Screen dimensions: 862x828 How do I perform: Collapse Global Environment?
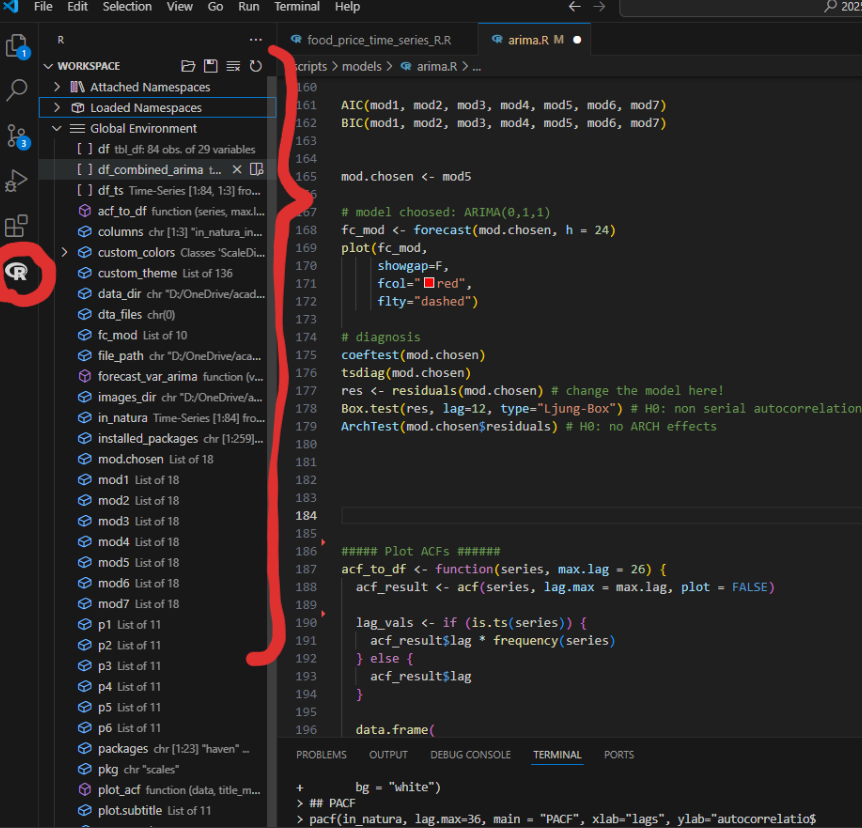[x=57, y=128]
